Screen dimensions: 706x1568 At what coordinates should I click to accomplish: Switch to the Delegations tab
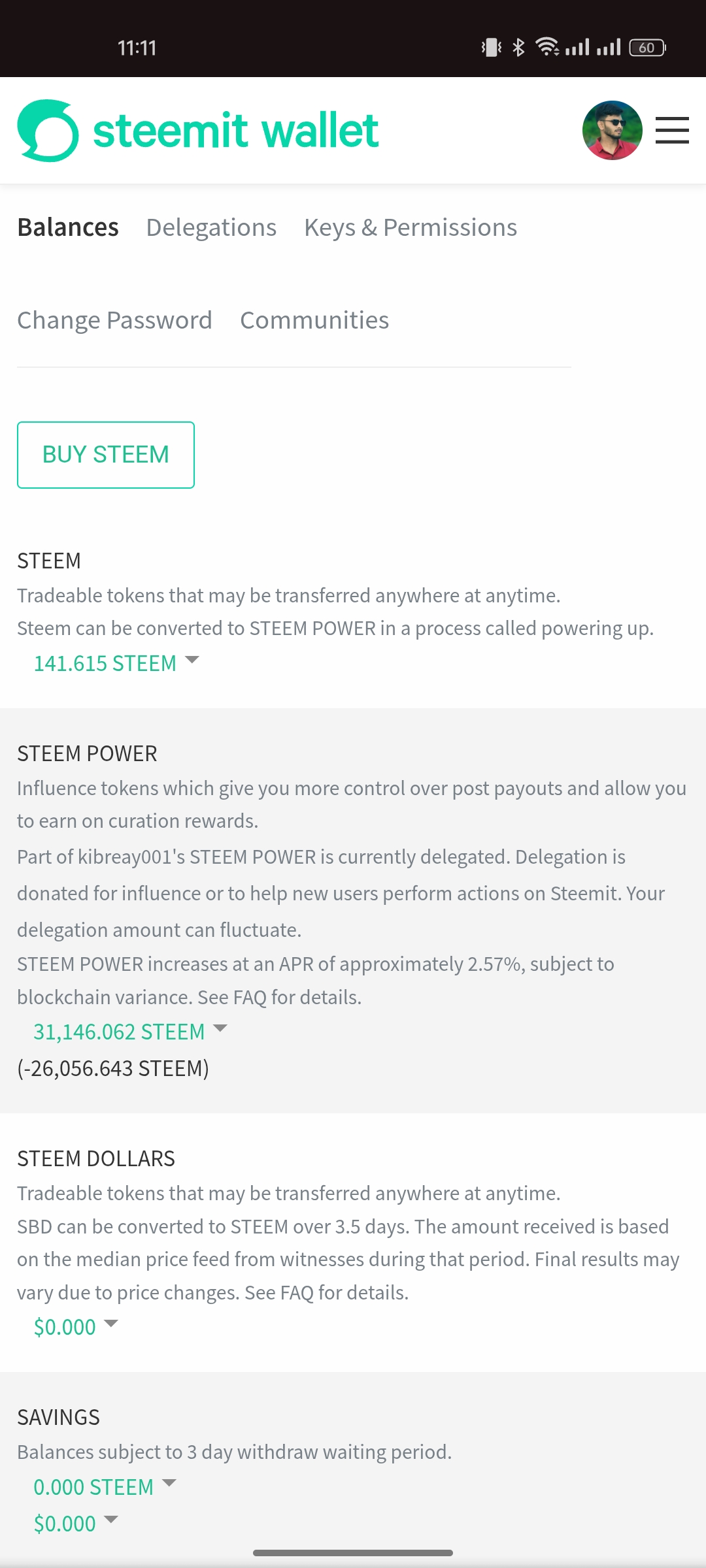211,227
